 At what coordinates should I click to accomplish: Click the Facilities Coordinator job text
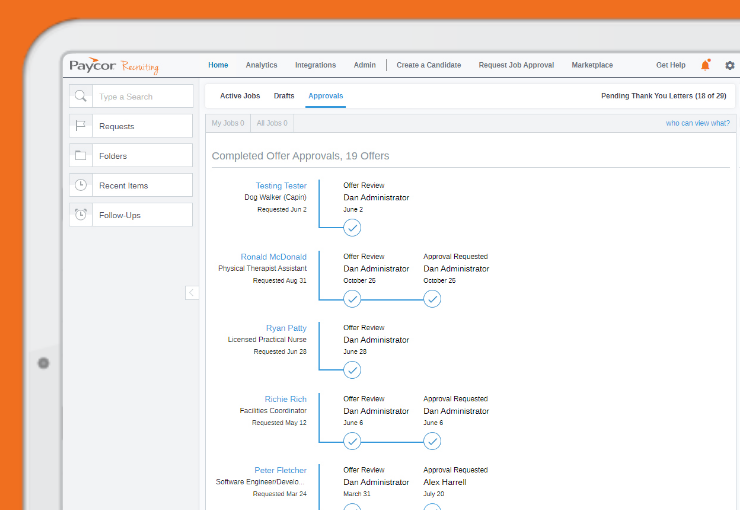point(273,411)
